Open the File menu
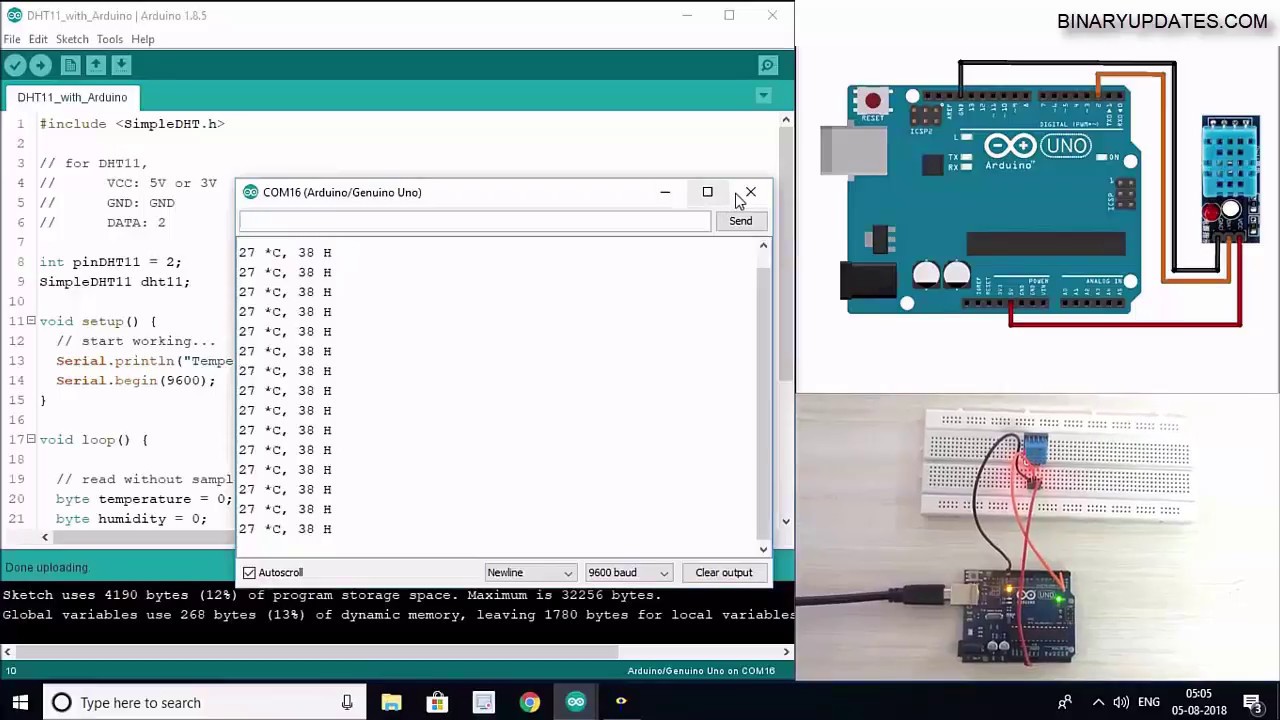This screenshot has width=1280, height=720. coord(12,39)
